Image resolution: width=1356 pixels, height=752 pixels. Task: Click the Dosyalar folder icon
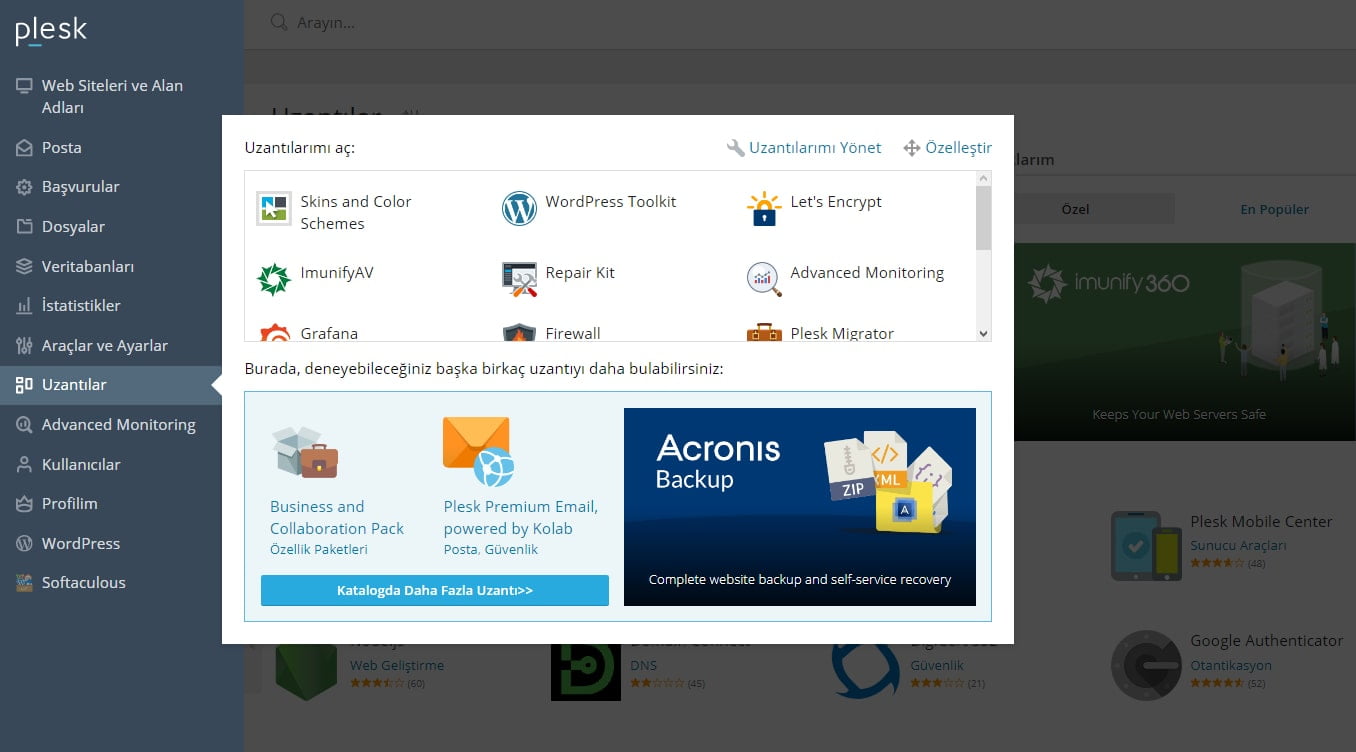click(x=24, y=227)
